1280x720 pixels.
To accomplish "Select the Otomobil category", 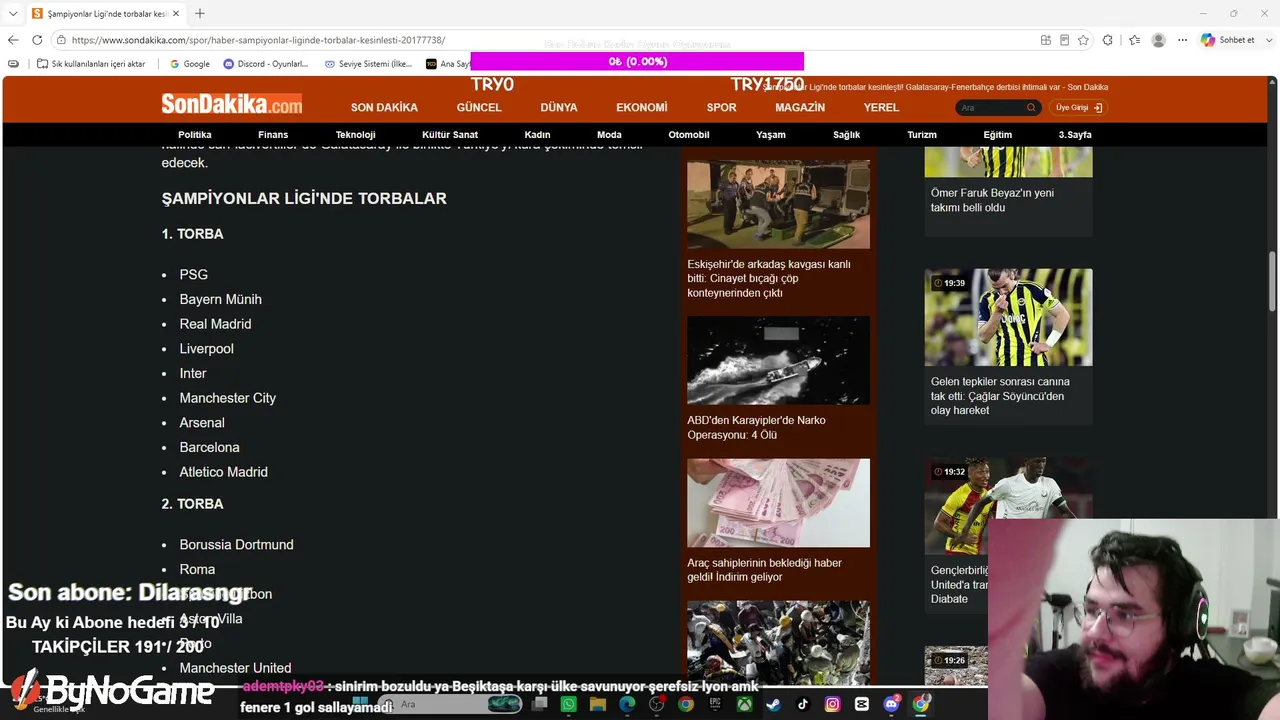I will (x=689, y=135).
